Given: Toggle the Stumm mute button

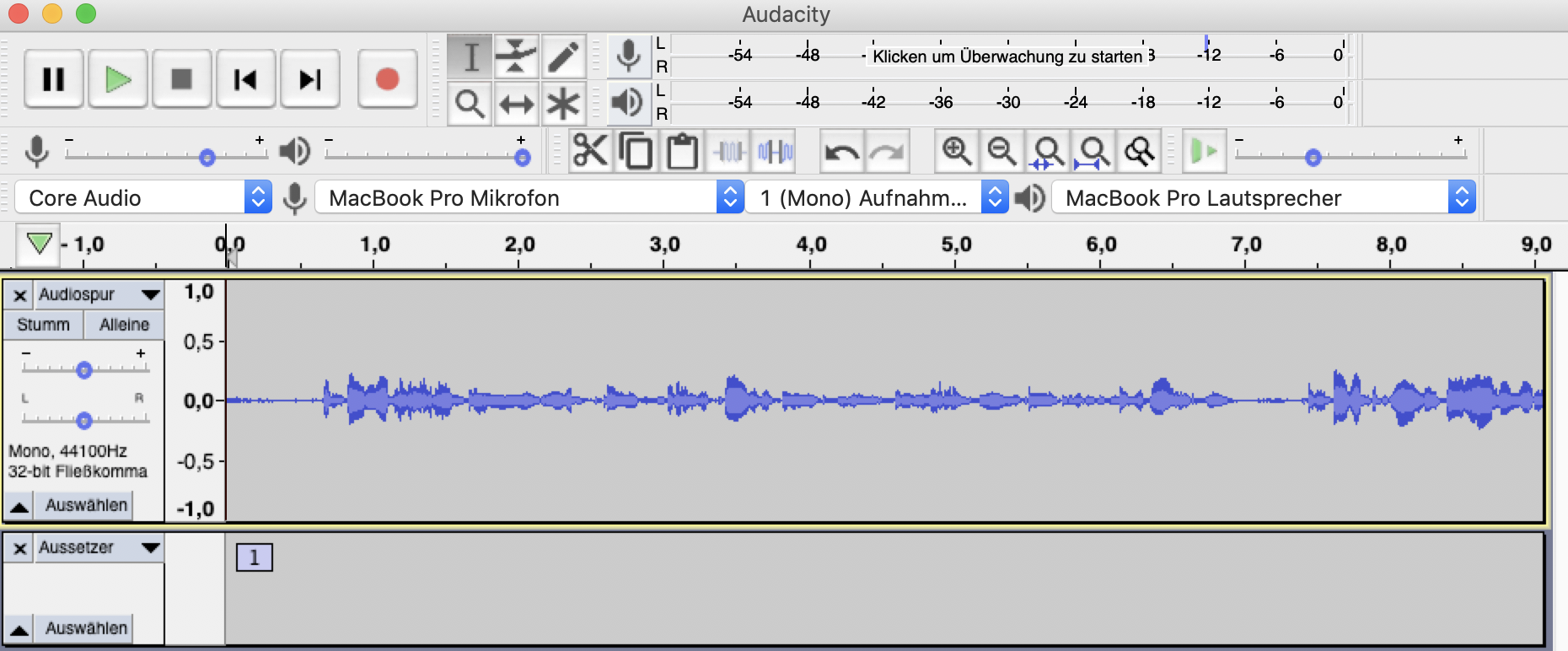Looking at the screenshot, I should (x=43, y=325).
